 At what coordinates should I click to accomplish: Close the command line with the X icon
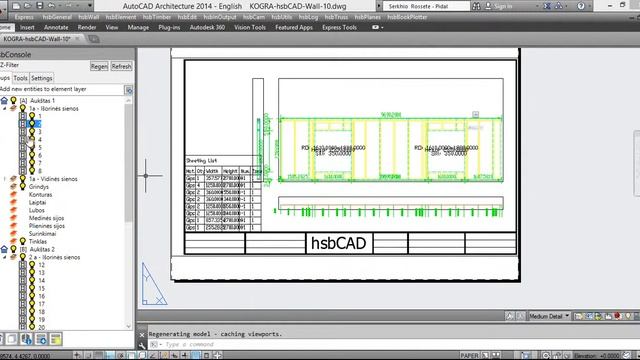142,335
